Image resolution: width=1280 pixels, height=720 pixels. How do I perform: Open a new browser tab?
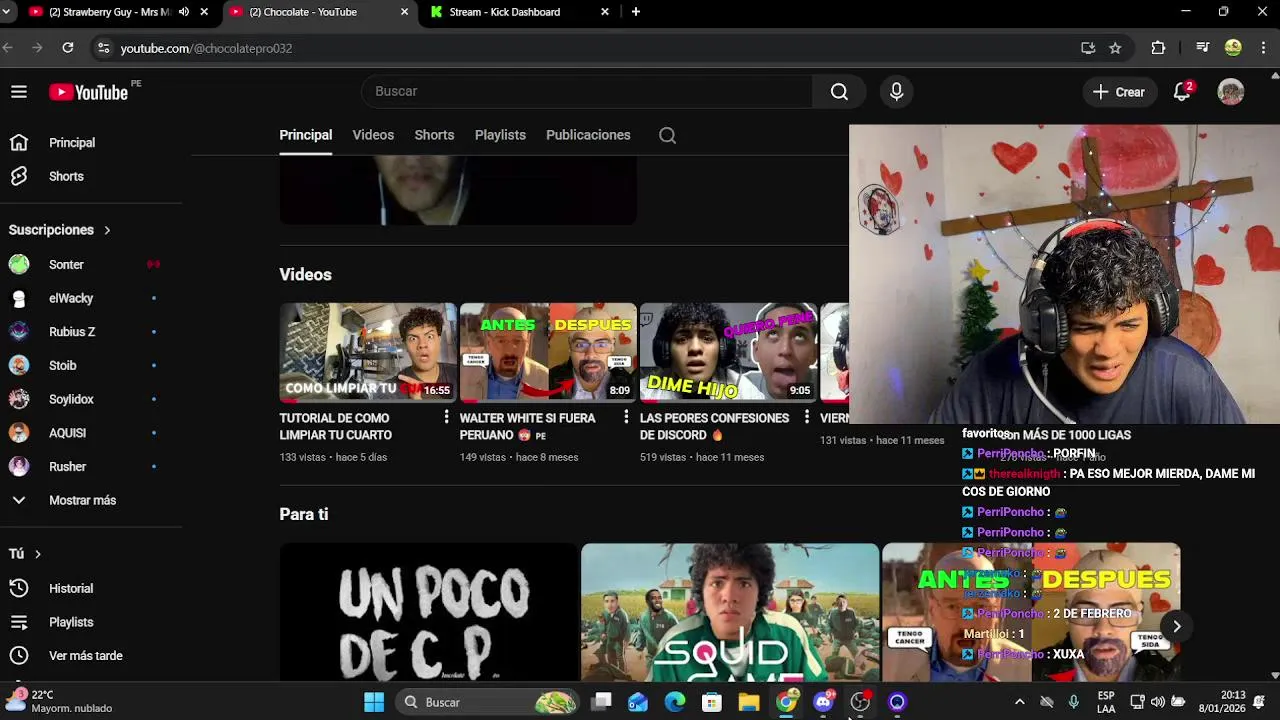pyautogui.click(x=635, y=12)
